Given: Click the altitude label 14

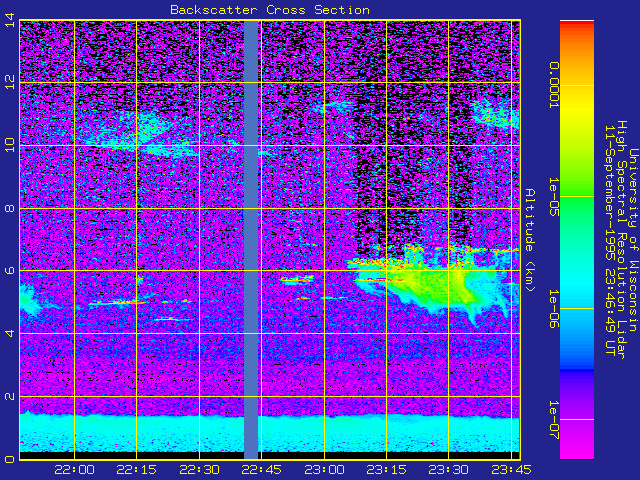Looking at the screenshot, I should pyautogui.click(x=10, y=20).
